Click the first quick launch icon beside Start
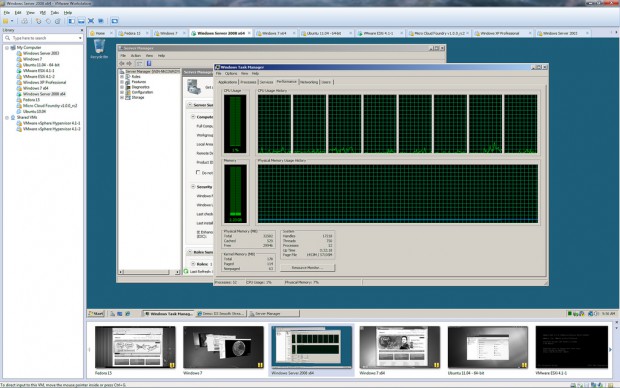This screenshot has width=620, height=388. 113,314
